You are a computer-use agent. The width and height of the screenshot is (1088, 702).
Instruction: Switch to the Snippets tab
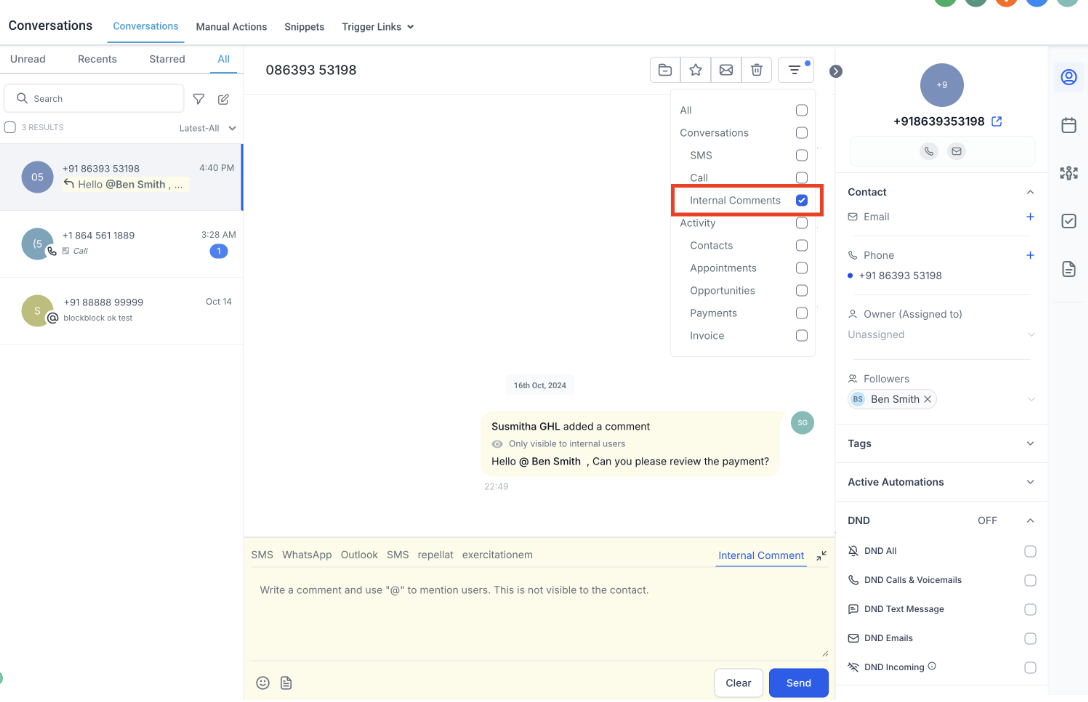[304, 27]
